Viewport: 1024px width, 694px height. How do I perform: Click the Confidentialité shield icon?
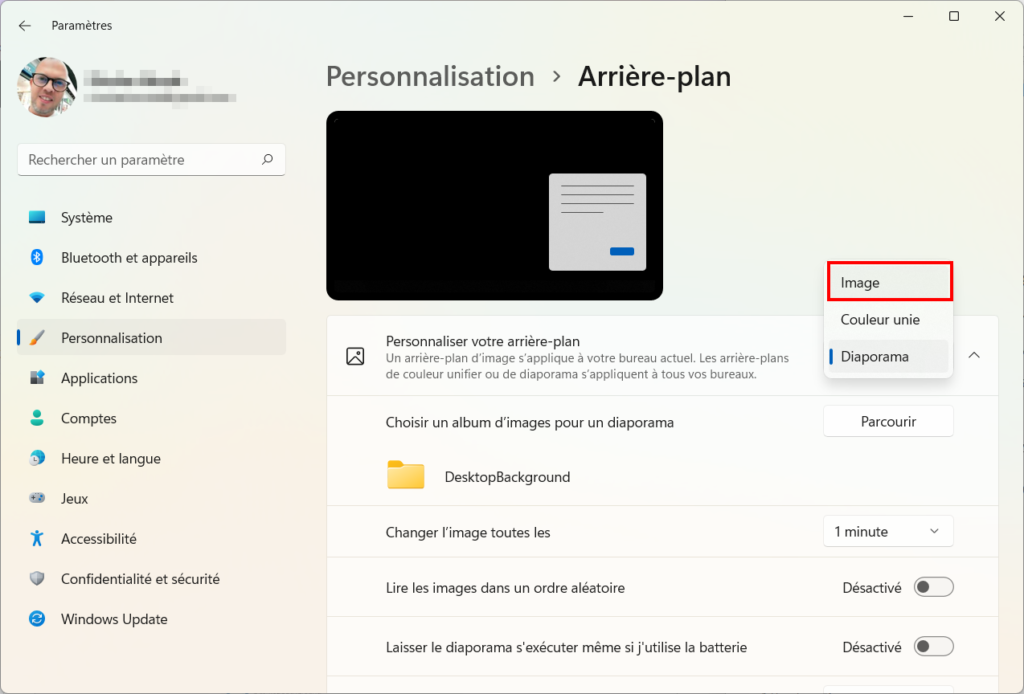pyautogui.click(x=37, y=578)
